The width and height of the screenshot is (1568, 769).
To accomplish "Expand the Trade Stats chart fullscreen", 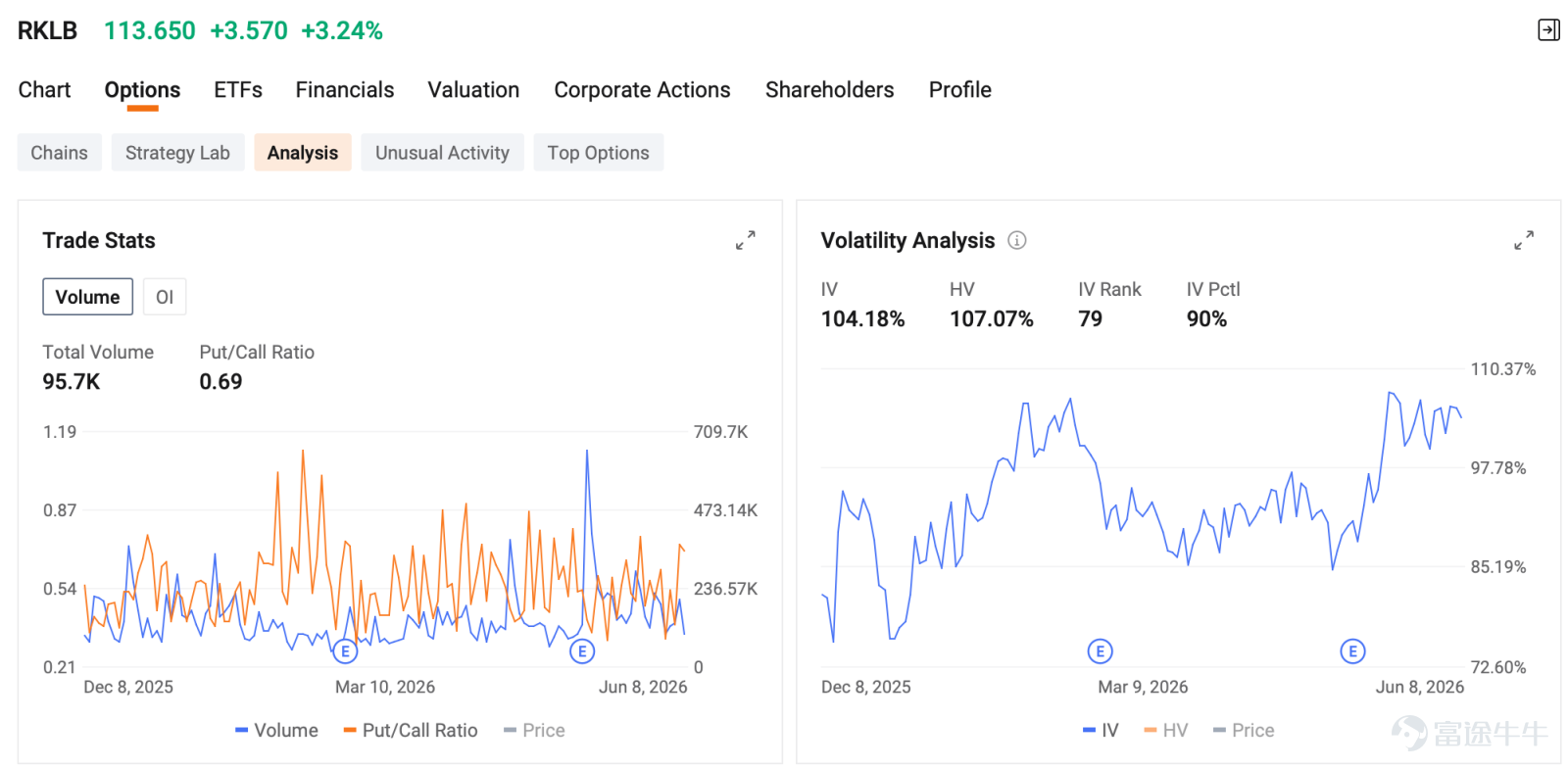I will pos(746,240).
